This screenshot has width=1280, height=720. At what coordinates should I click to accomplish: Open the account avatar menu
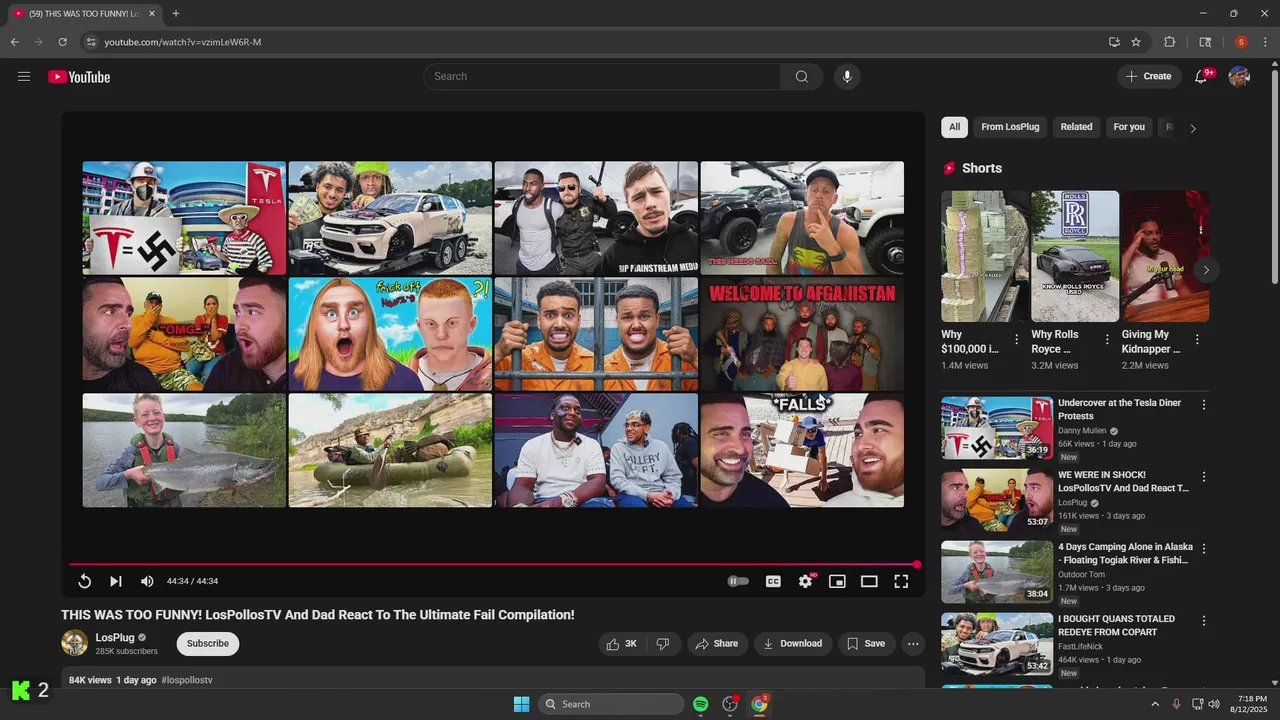pyautogui.click(x=1239, y=77)
